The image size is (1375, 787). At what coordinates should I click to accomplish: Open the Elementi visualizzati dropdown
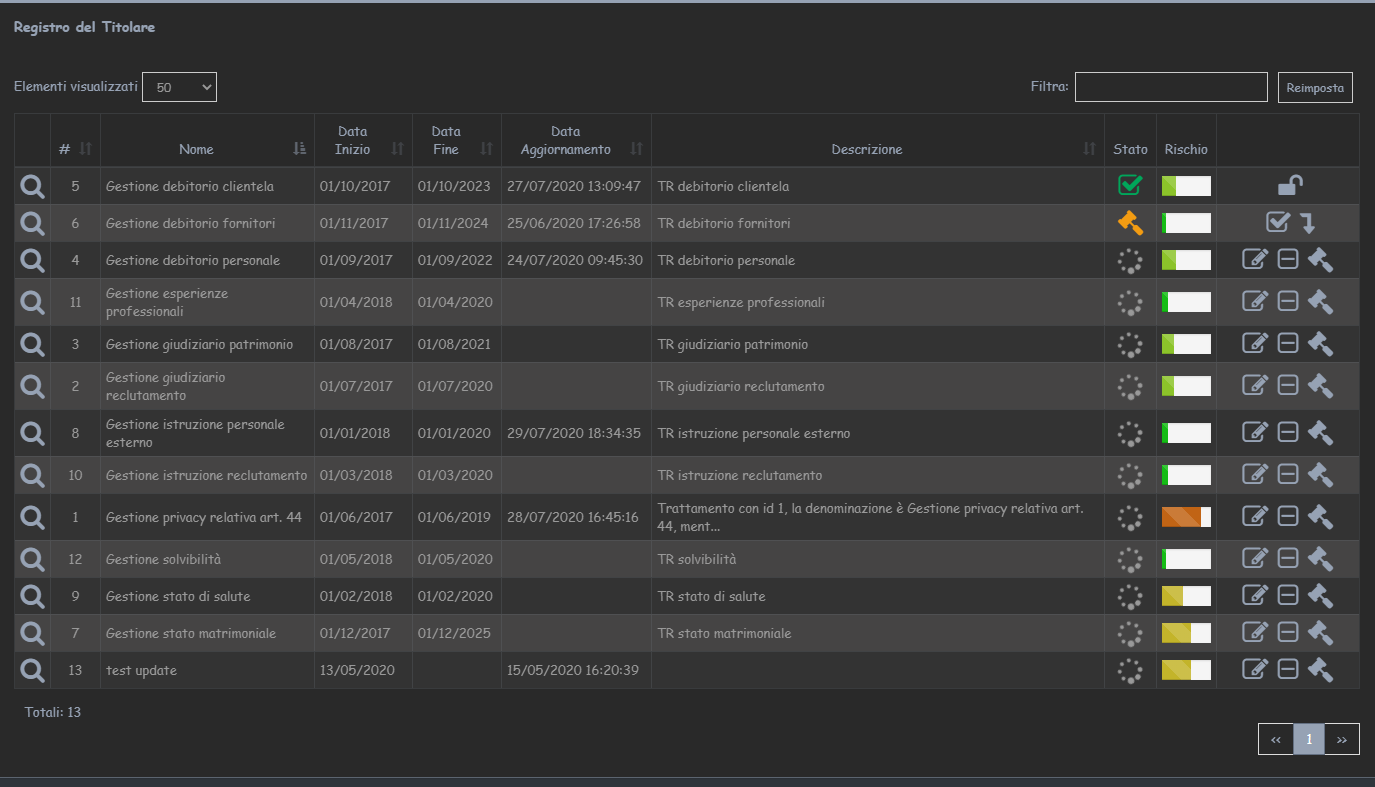coord(179,87)
